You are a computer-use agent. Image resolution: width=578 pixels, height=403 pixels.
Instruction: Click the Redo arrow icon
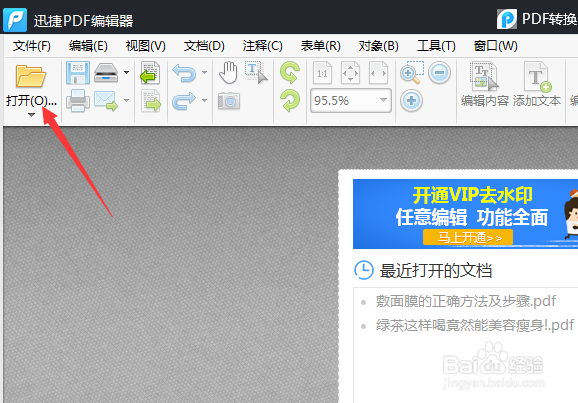point(184,101)
